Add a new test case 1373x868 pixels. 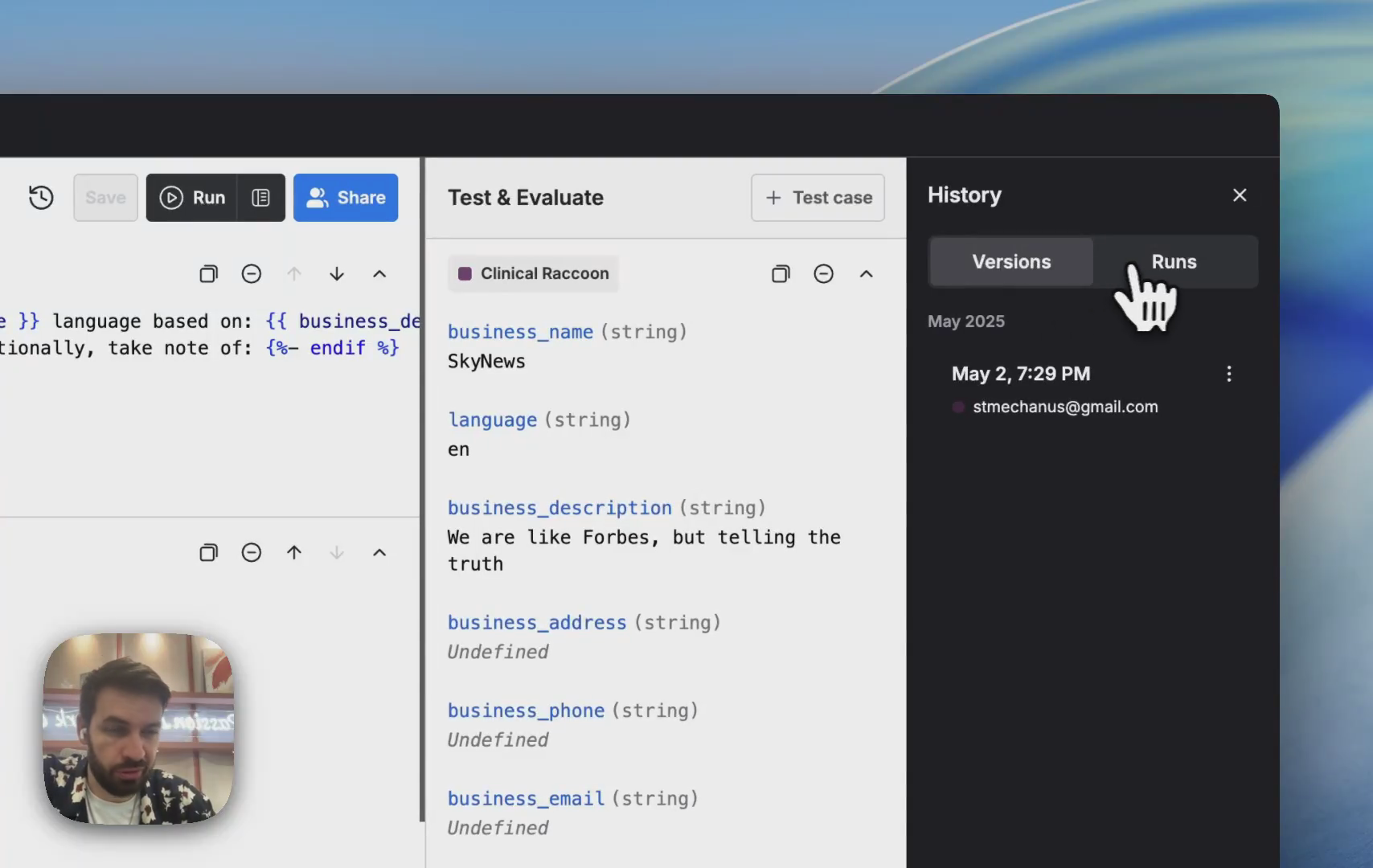[x=818, y=197]
